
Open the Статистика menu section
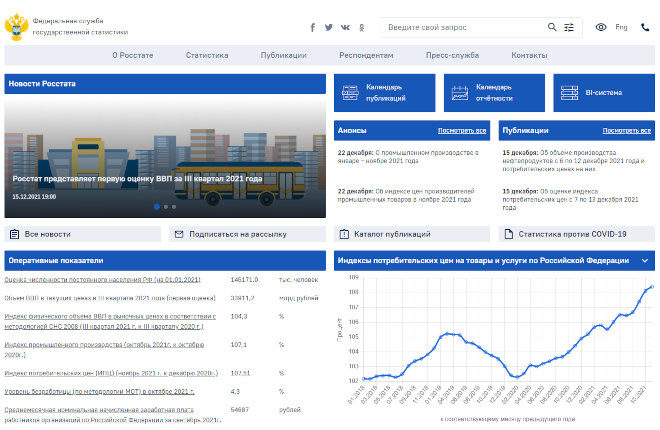(207, 56)
